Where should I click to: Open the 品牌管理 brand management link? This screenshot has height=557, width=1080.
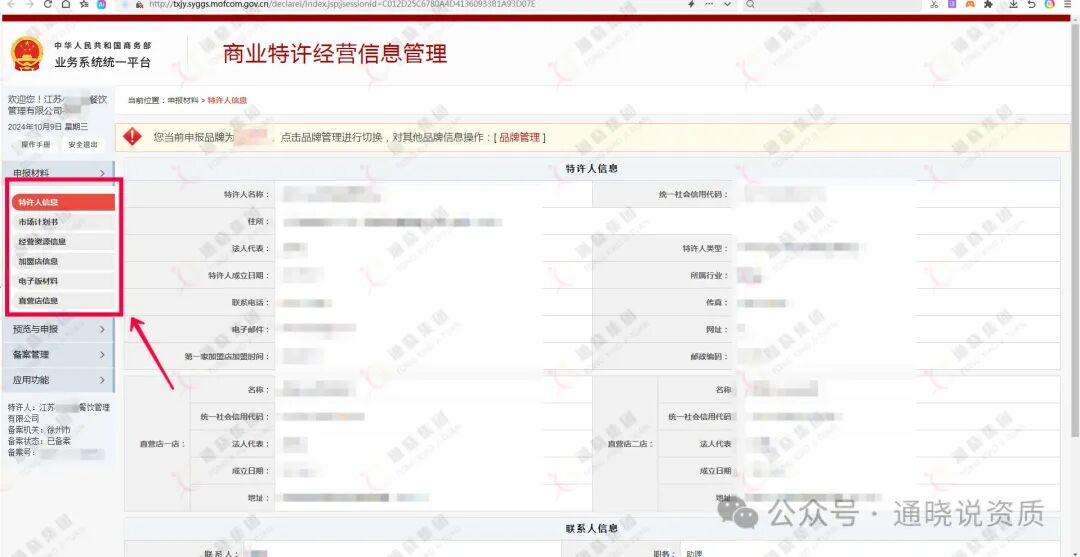pos(520,137)
